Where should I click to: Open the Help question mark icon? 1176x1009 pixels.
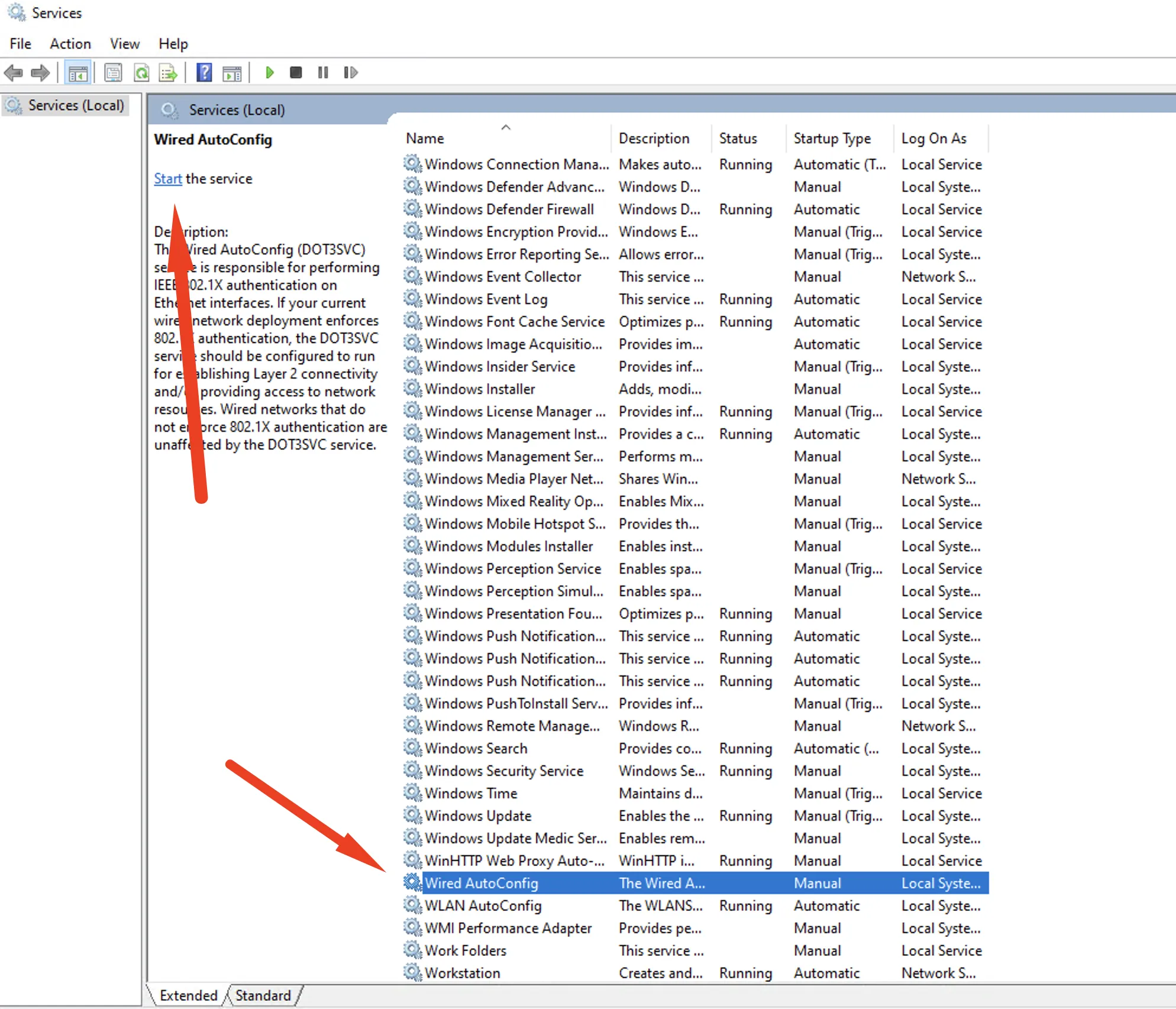(205, 73)
